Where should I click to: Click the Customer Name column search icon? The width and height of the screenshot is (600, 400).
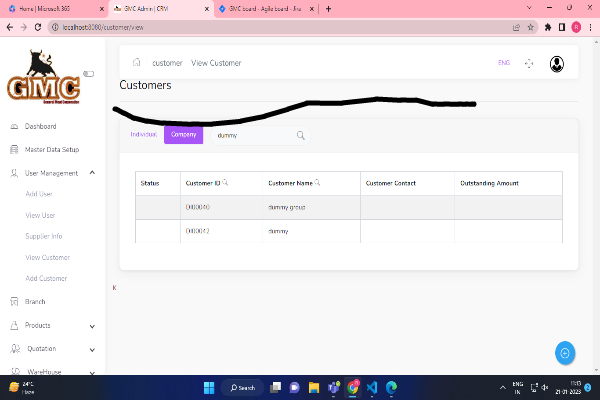tap(317, 183)
